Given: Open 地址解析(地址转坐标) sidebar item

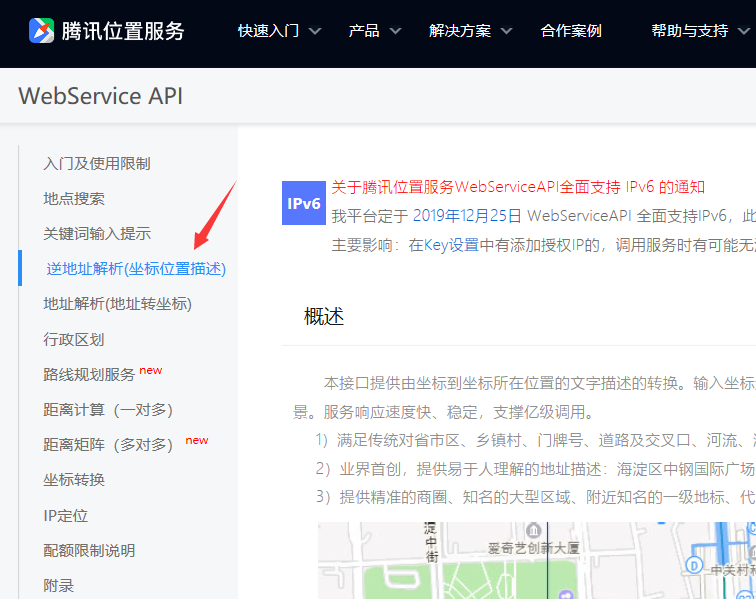Looking at the screenshot, I should 118,304.
